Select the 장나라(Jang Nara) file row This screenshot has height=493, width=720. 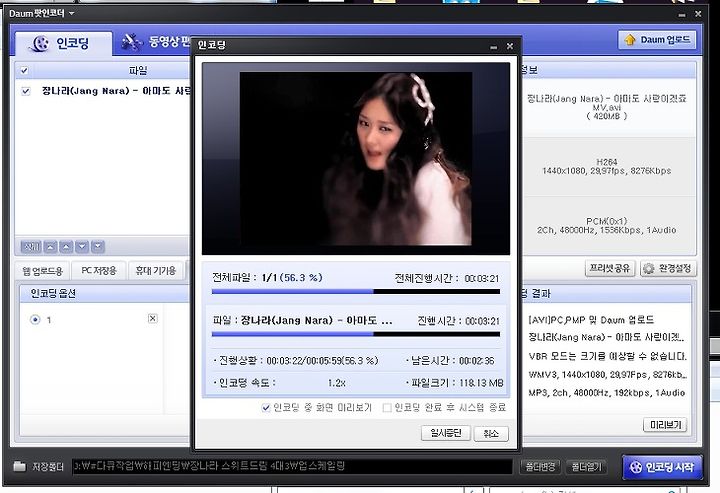coord(103,91)
